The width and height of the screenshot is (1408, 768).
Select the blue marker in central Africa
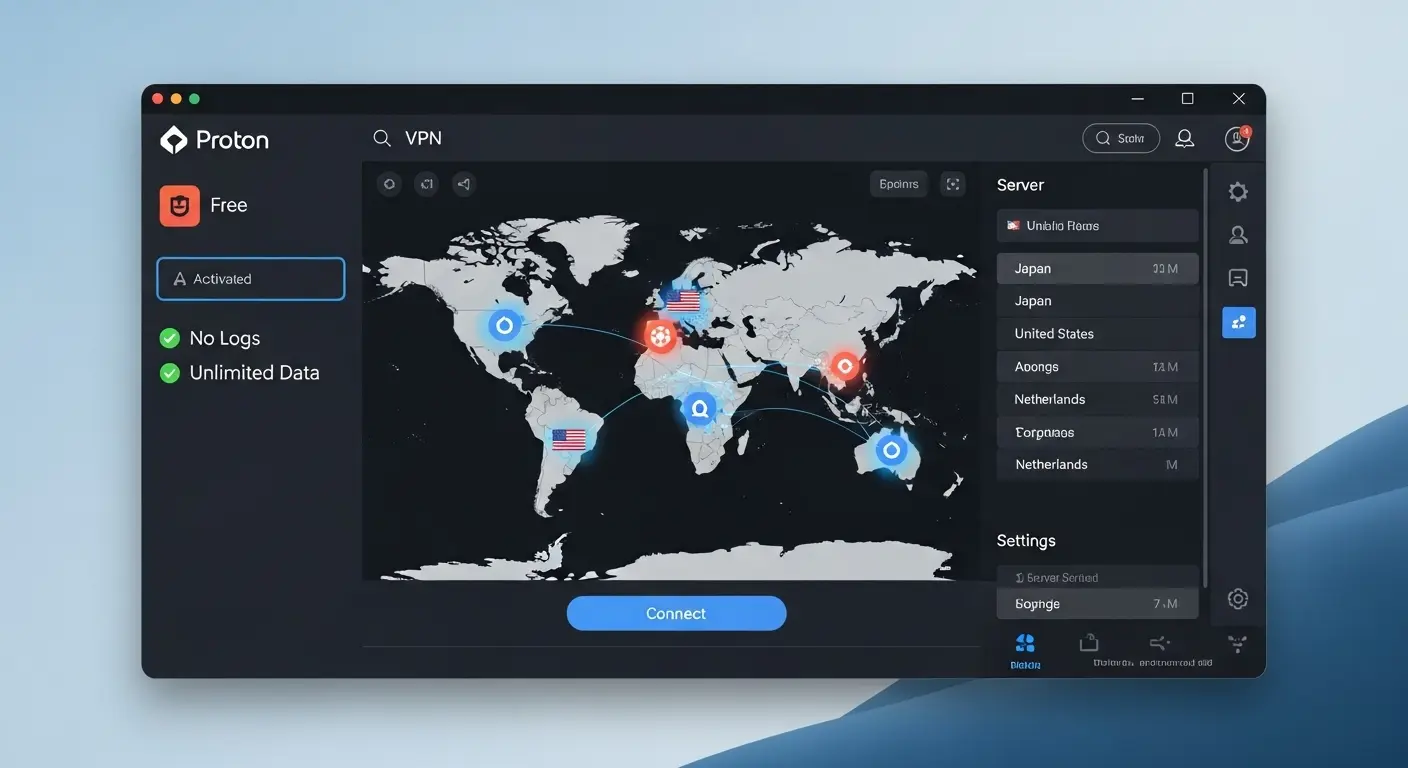point(699,408)
